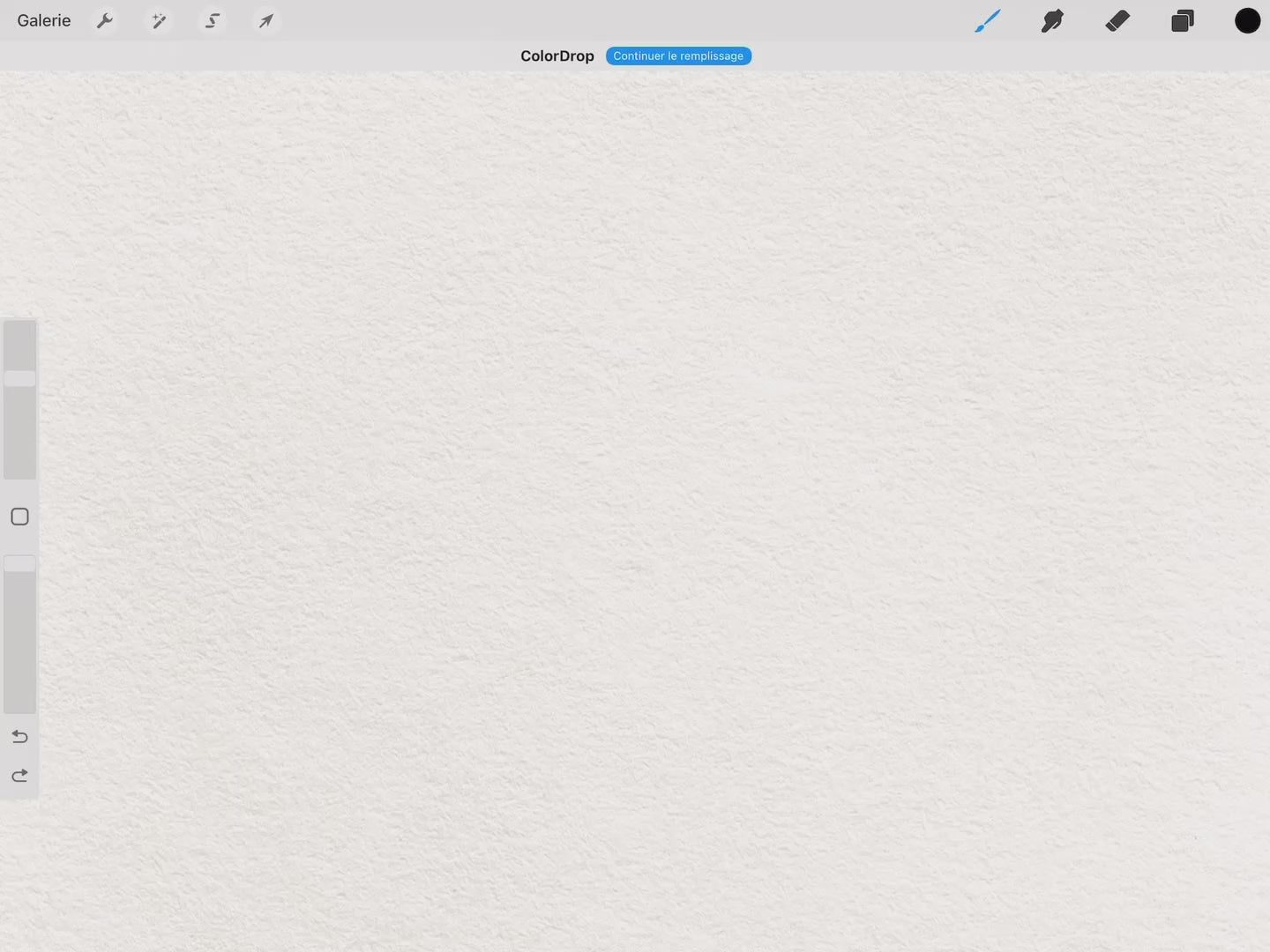Activate the Transform arrow tool
Image resolution: width=1270 pixels, height=952 pixels.
point(265,20)
